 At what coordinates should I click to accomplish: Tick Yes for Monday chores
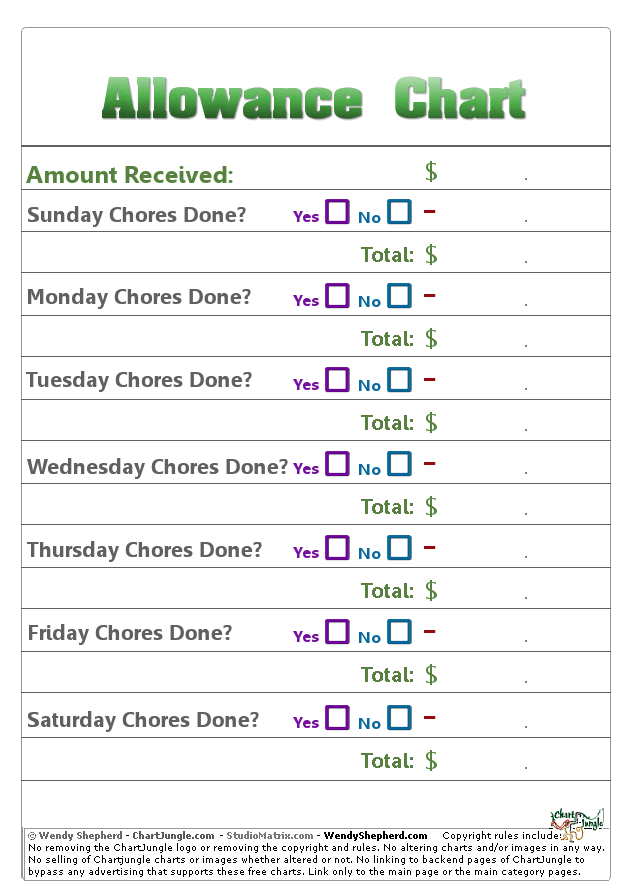[338, 296]
